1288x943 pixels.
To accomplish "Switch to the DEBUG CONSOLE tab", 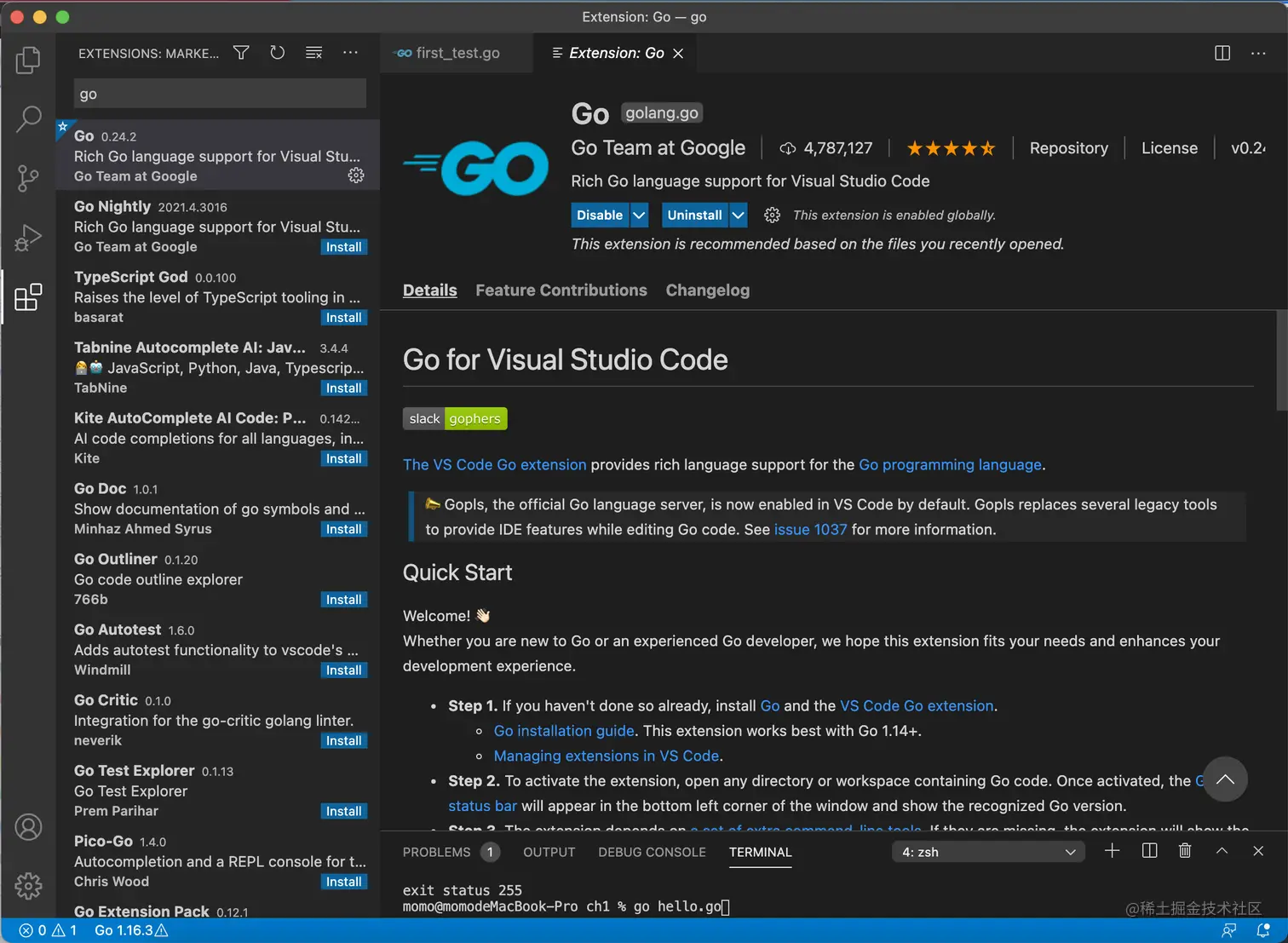I will pyautogui.click(x=653, y=852).
